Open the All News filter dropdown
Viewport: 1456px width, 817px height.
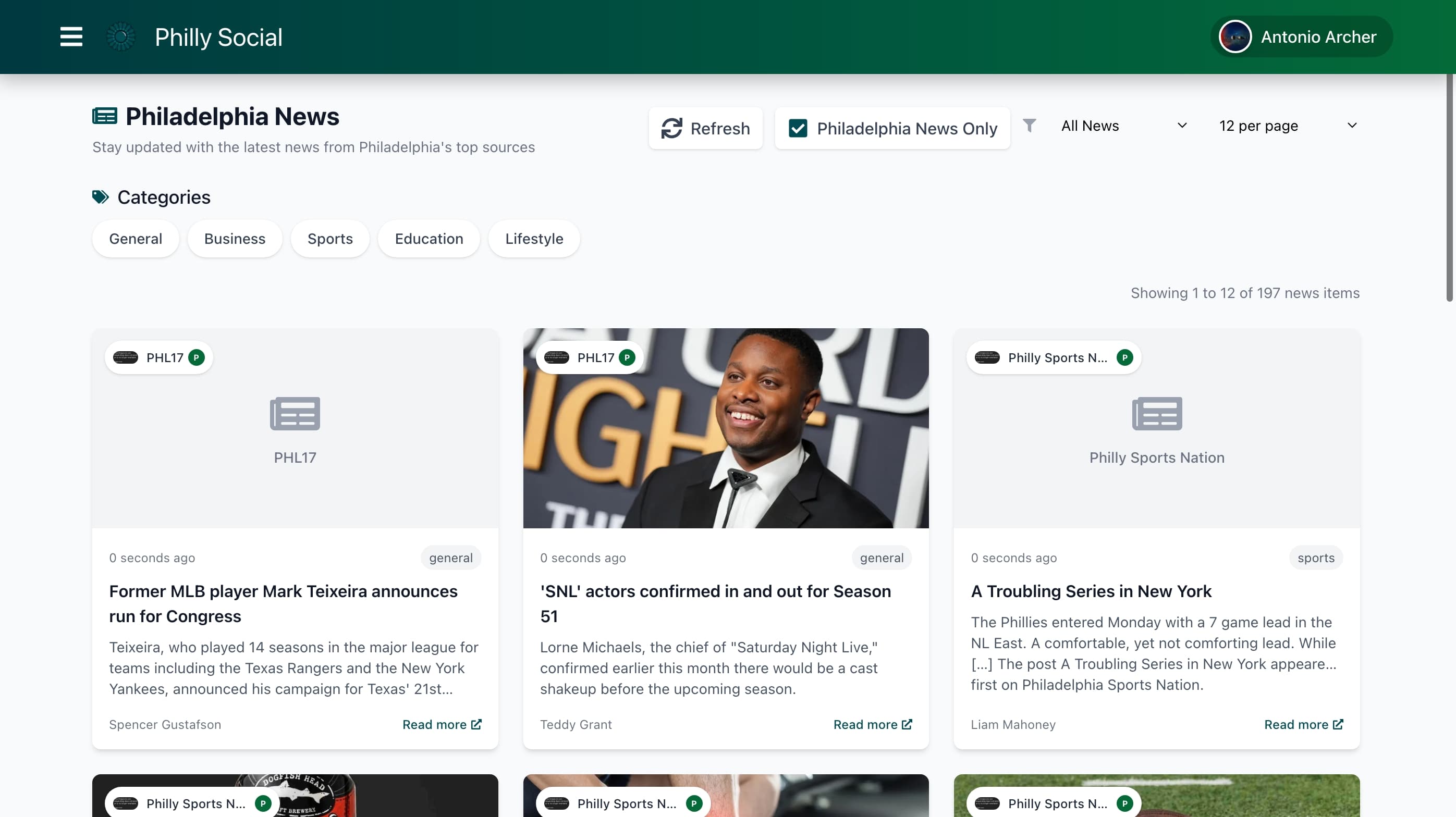pos(1122,126)
